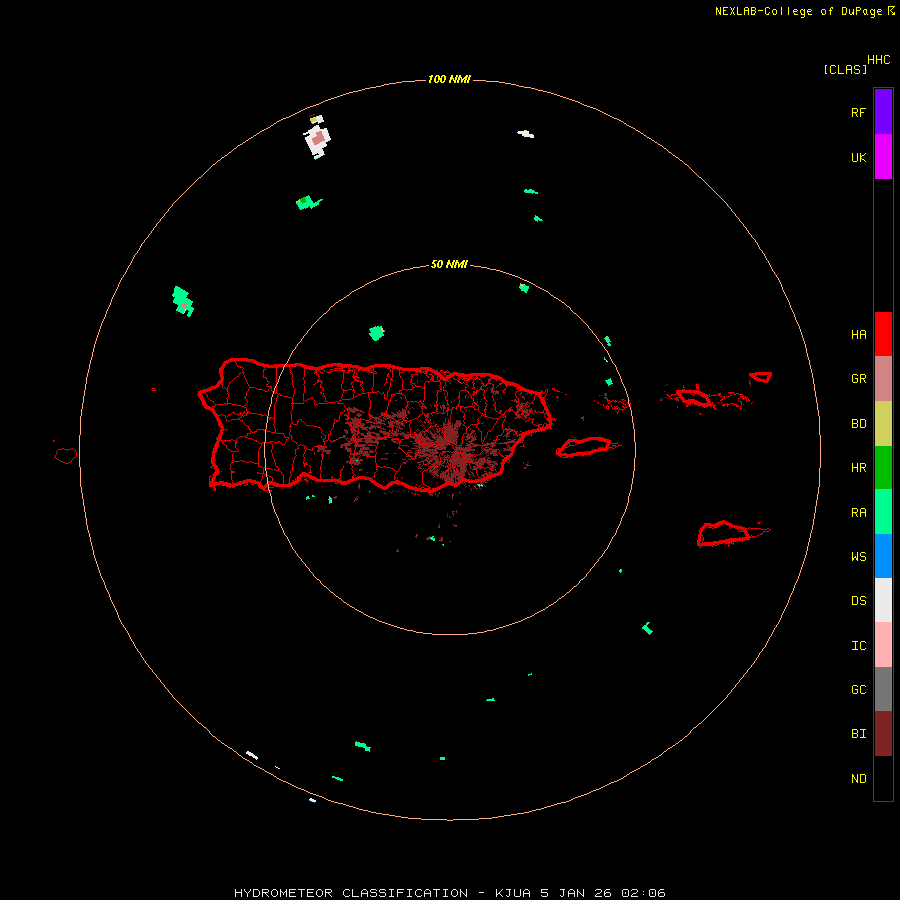Click the NEXLAB-College of DuPage credit text

(x=798, y=11)
